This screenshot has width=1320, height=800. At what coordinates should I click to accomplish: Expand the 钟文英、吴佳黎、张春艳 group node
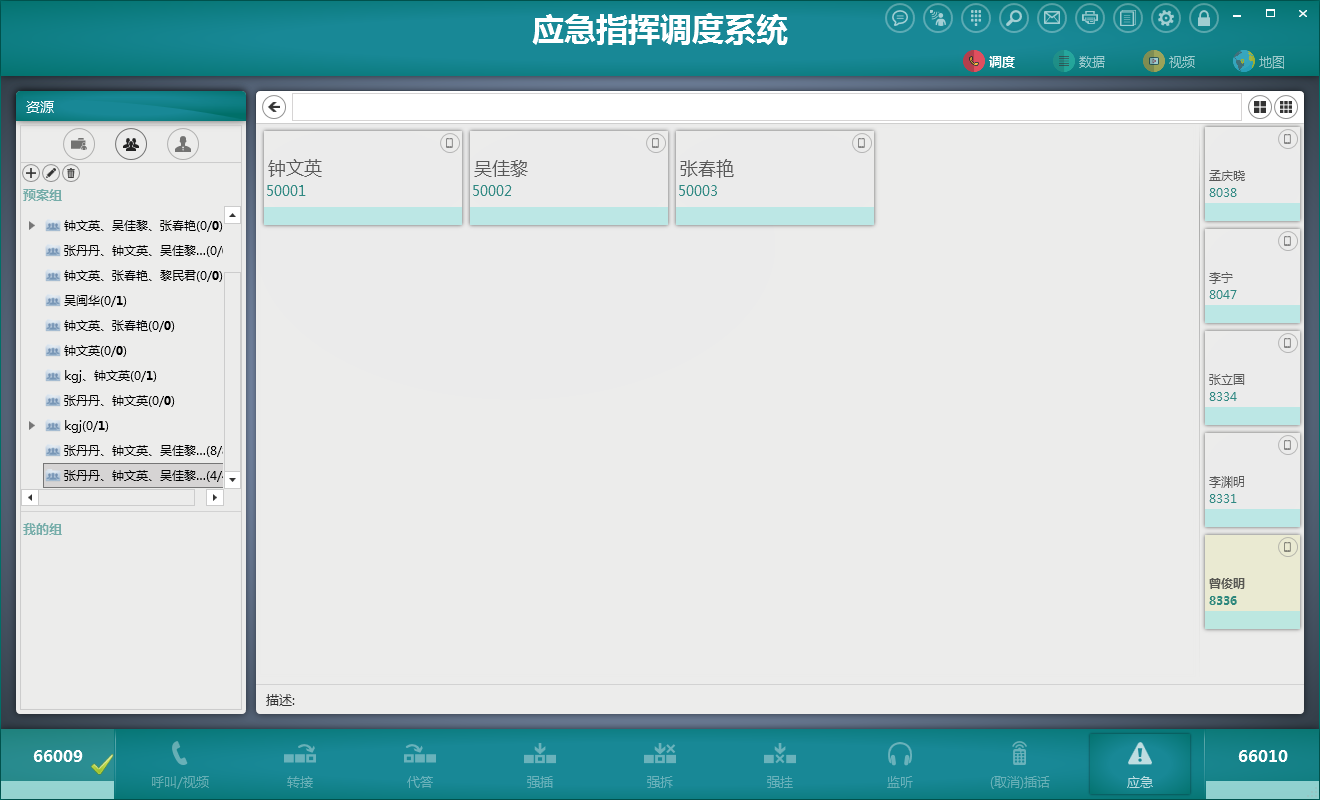tap(32, 226)
